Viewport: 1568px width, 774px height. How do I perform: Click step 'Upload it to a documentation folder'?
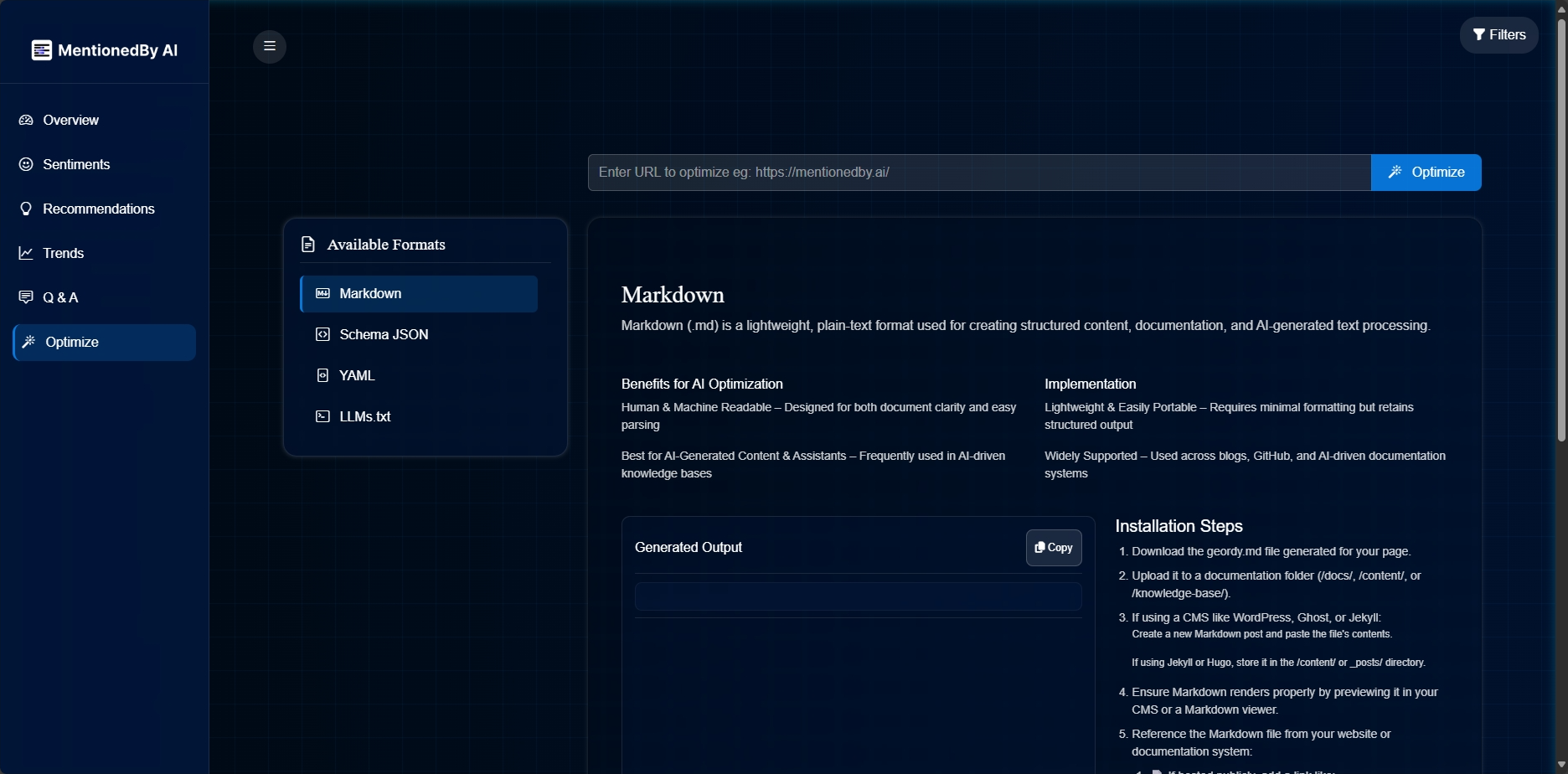pyautogui.click(x=1276, y=585)
